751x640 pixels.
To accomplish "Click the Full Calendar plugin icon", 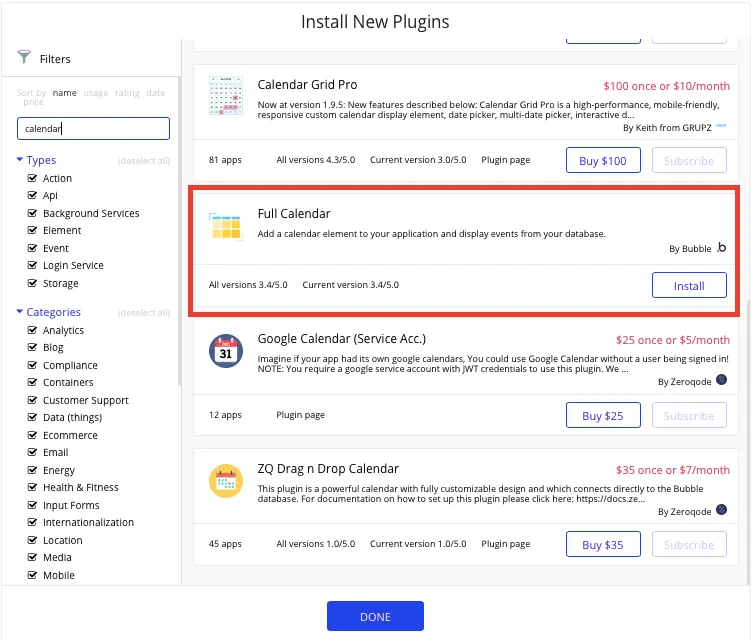I will point(226,225).
